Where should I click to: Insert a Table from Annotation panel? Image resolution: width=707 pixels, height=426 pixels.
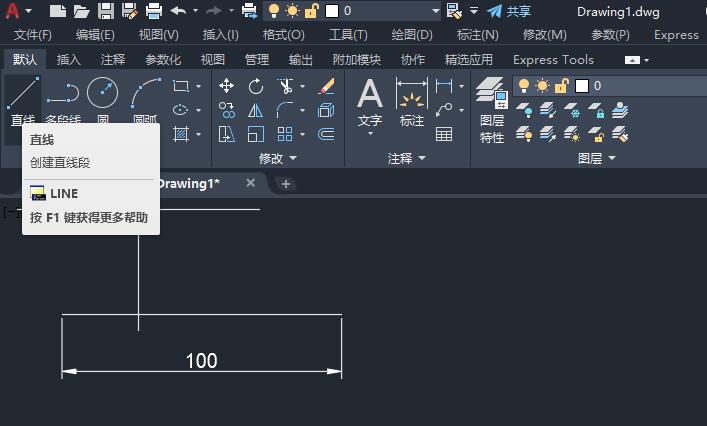pos(444,134)
